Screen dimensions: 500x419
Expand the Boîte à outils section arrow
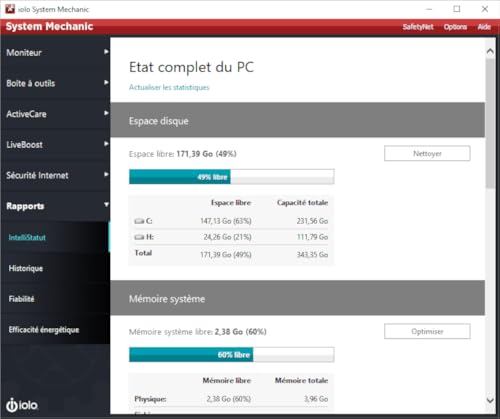(x=106, y=82)
